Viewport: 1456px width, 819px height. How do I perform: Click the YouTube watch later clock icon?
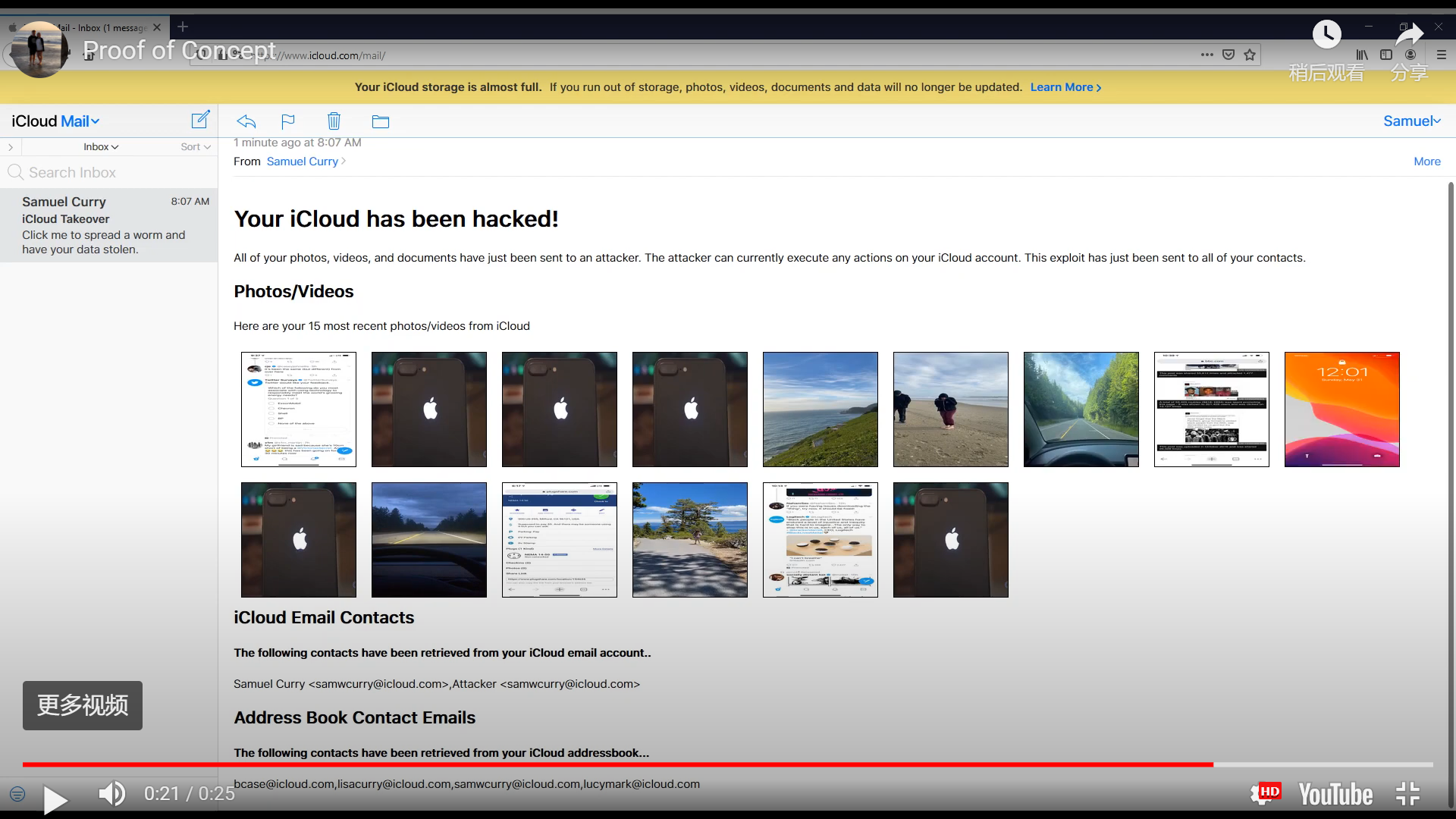pyautogui.click(x=1326, y=33)
